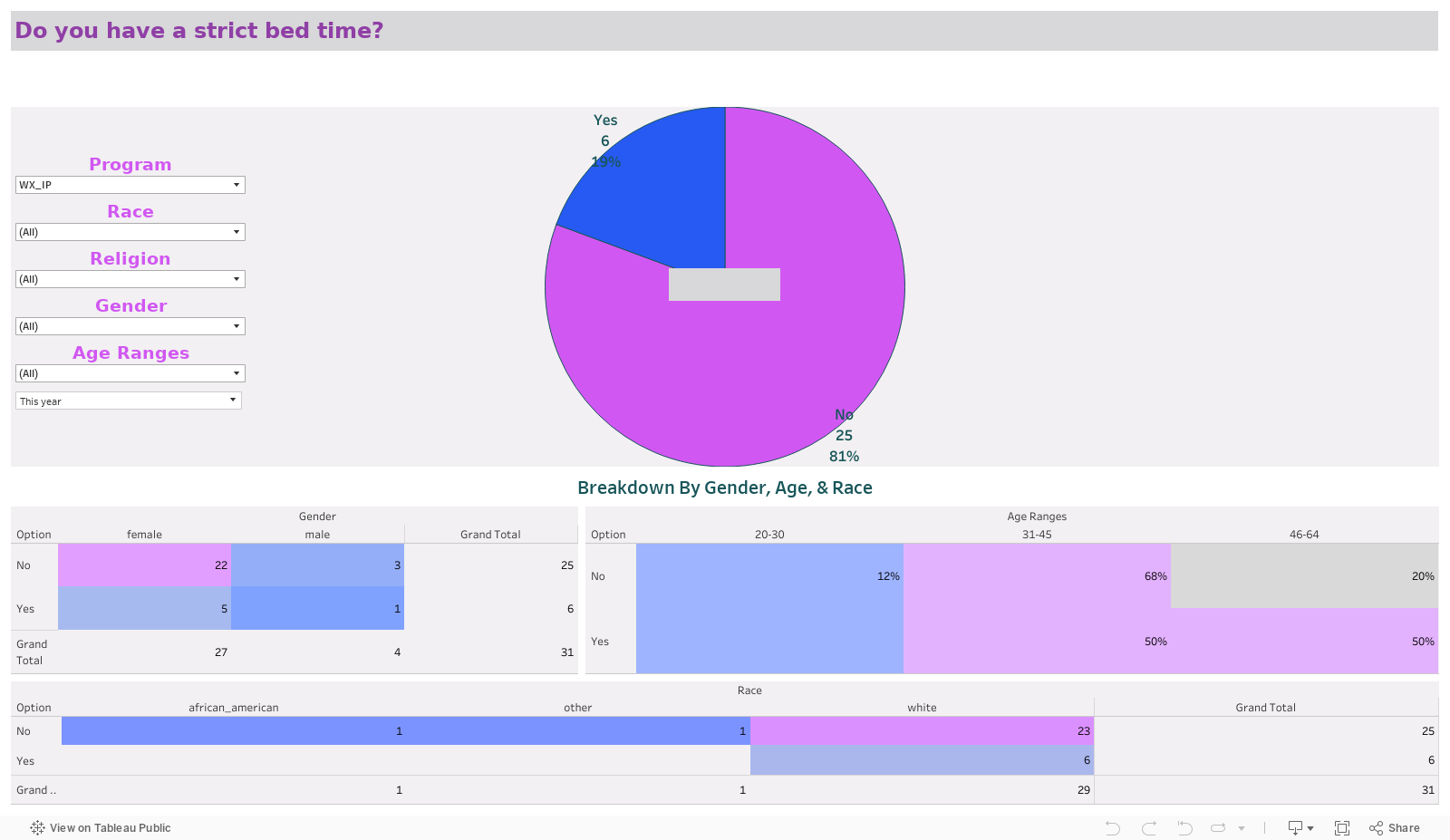Viewport: 1450px width, 840px height.
Task: Click the male No cell showing 3
Action: (317, 565)
